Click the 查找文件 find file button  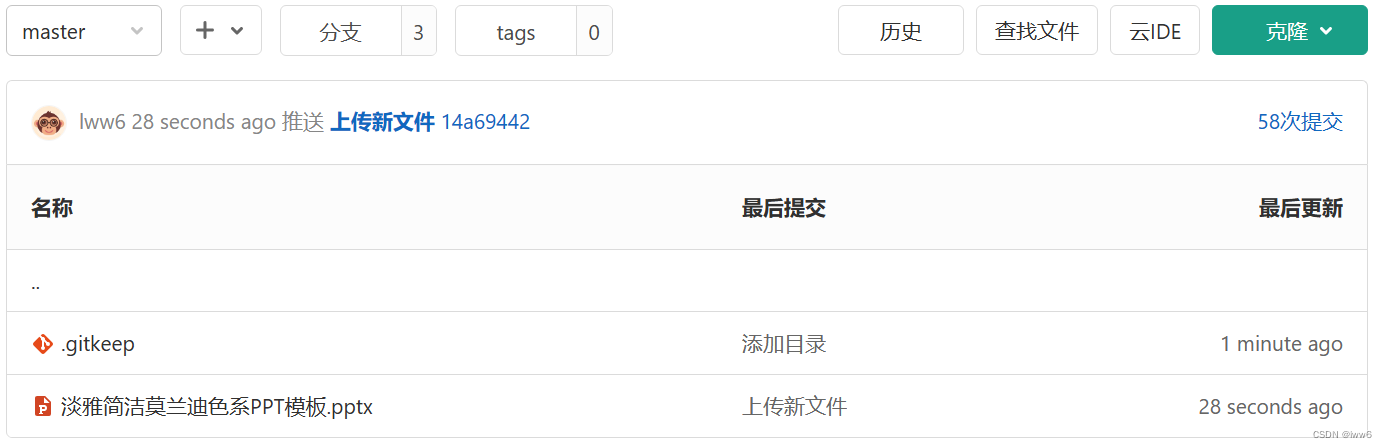(x=1037, y=31)
